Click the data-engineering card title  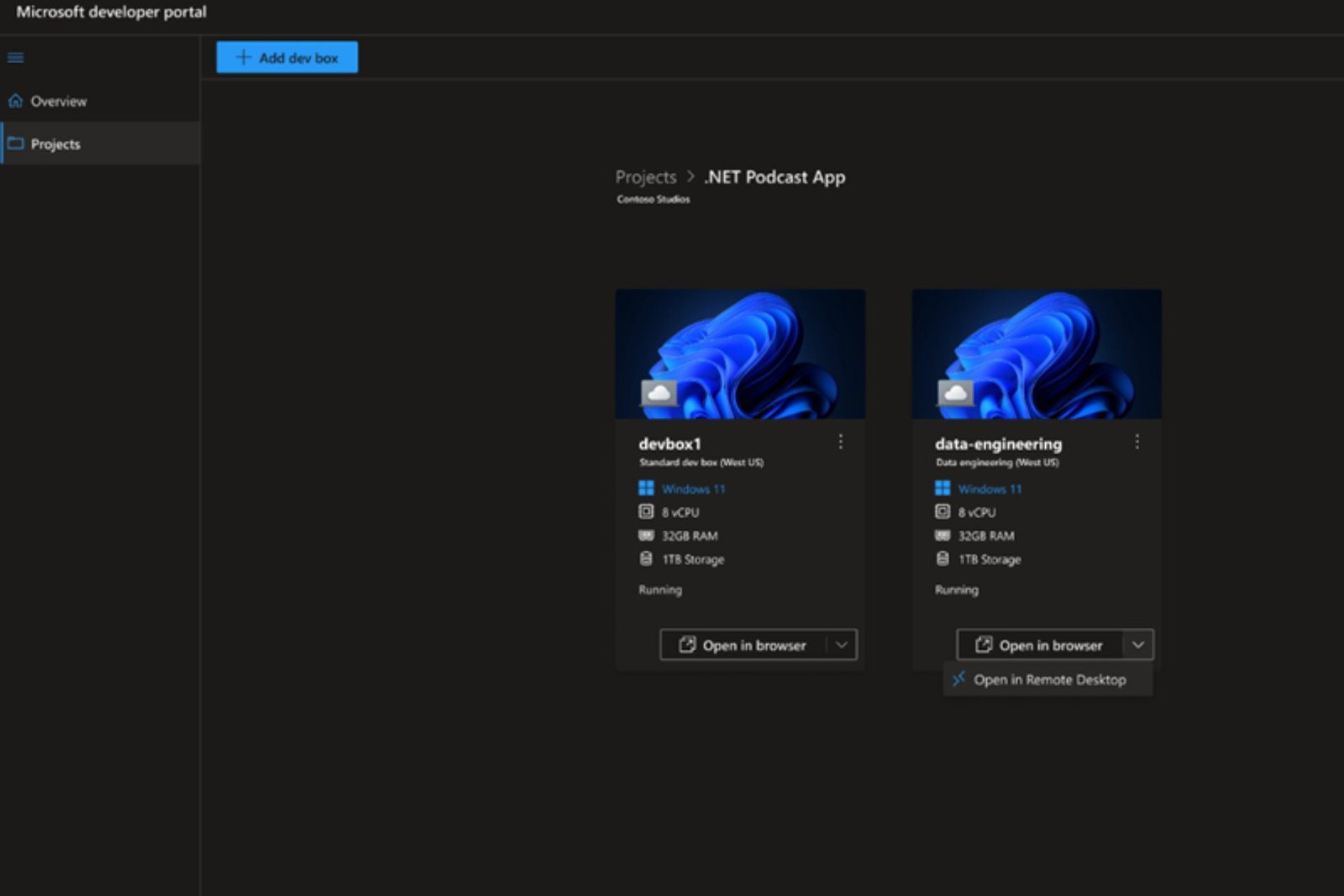click(x=999, y=444)
